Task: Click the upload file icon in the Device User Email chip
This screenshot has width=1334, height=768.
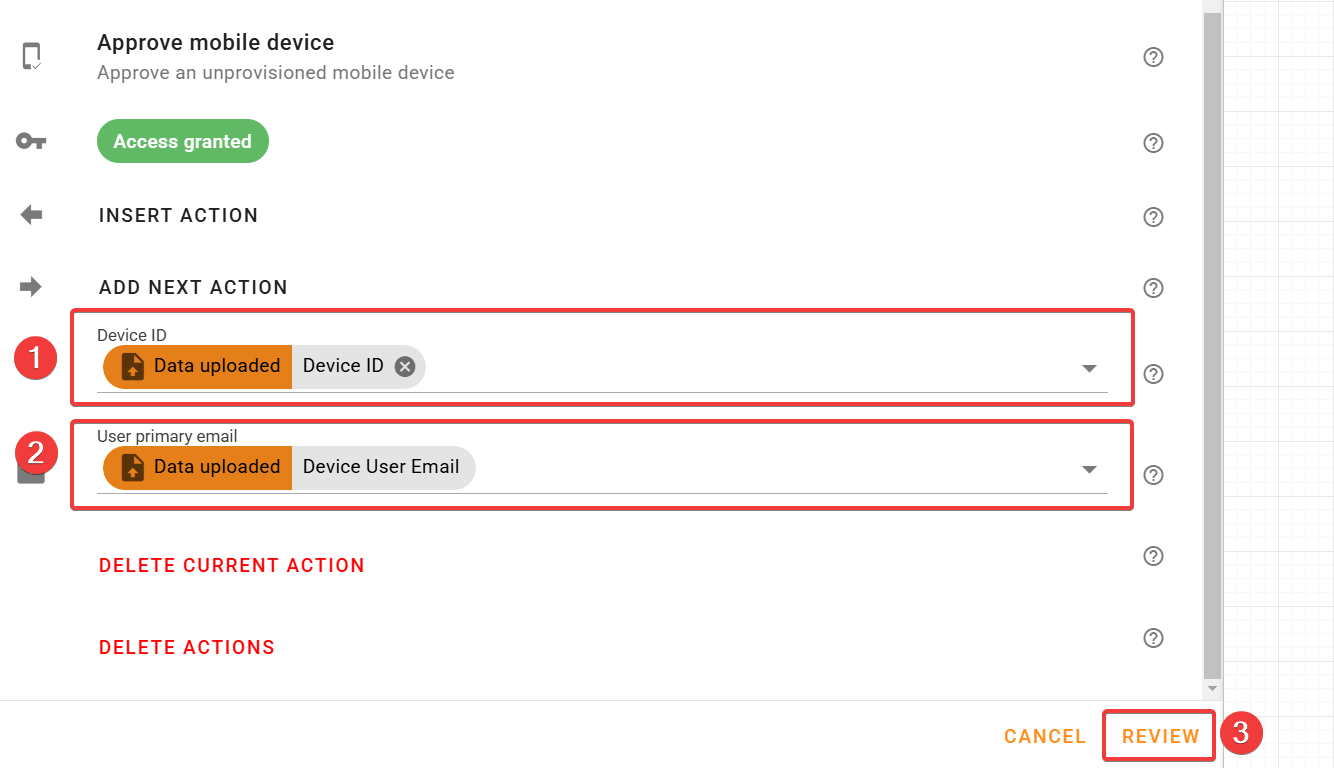Action: [x=132, y=468]
